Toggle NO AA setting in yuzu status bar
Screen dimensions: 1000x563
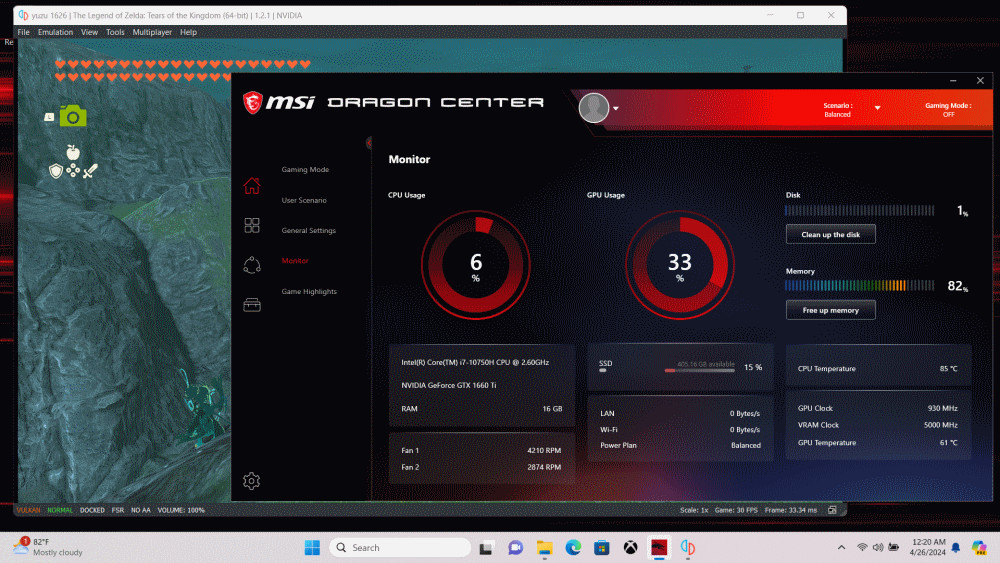coord(141,510)
